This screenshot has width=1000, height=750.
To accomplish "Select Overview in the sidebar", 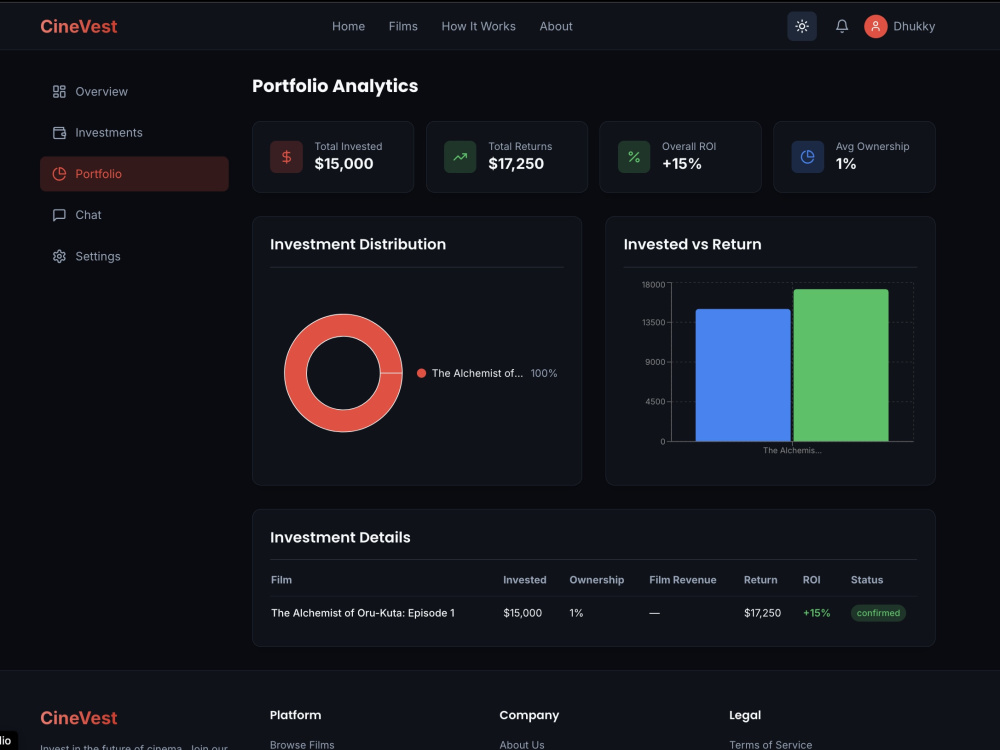I will pos(134,92).
